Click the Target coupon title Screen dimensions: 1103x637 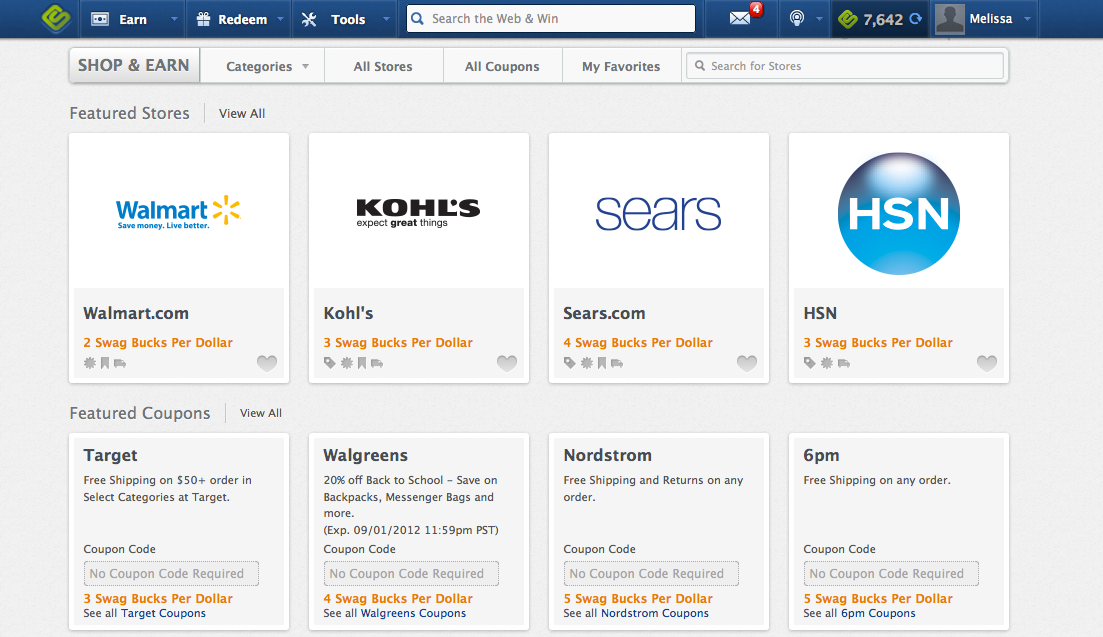tap(110, 456)
